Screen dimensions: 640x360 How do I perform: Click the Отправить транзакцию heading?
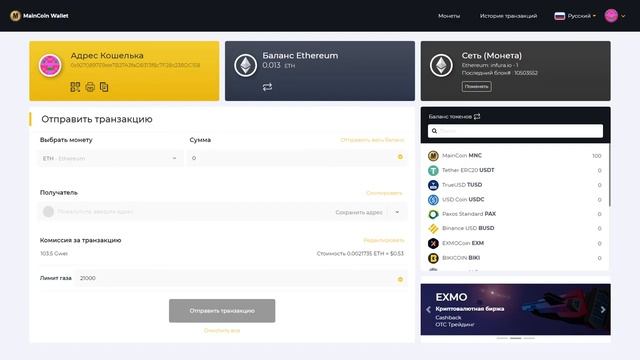click(x=97, y=119)
